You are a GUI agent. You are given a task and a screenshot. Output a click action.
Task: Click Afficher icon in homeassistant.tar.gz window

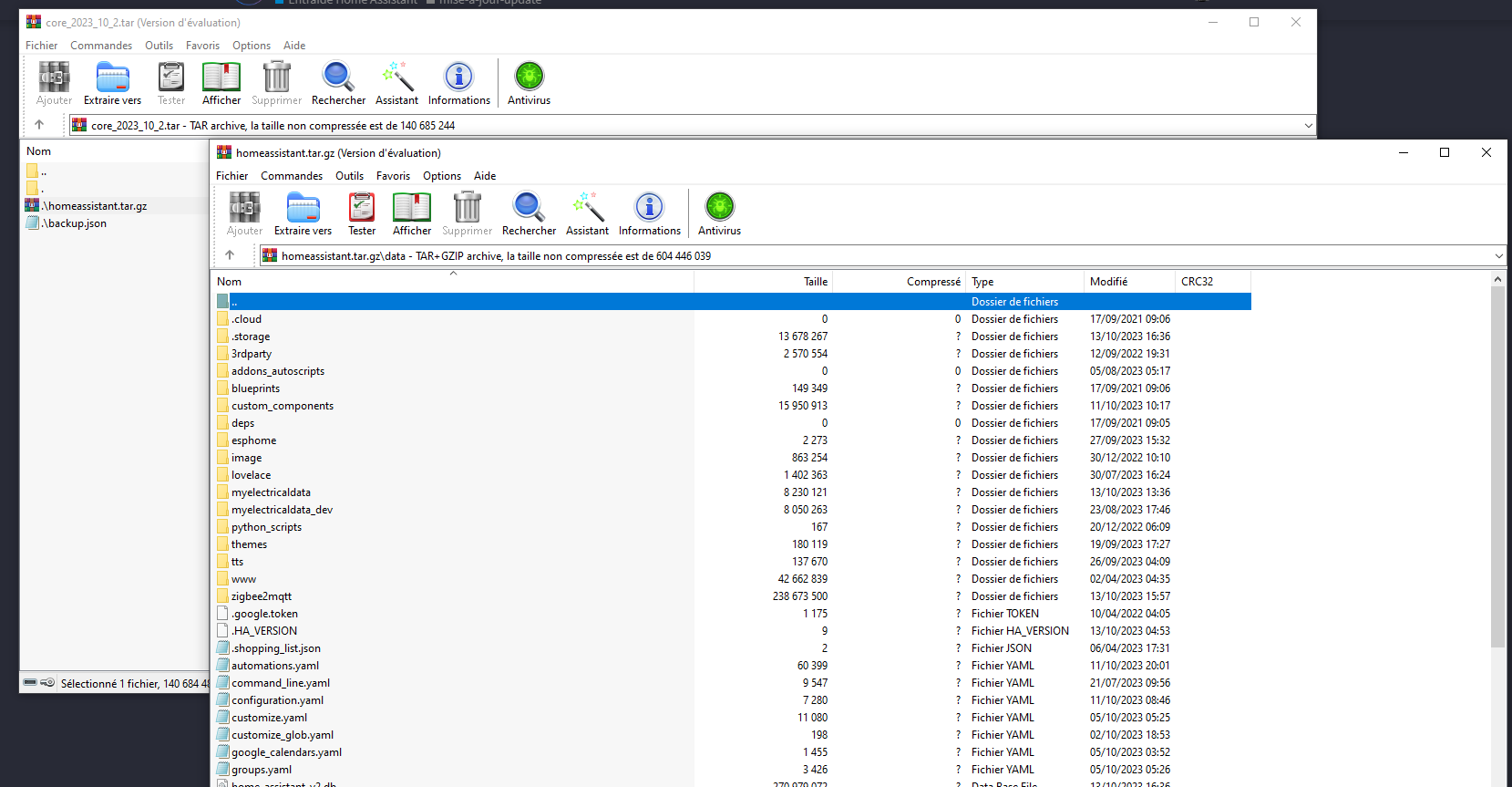pyautogui.click(x=412, y=207)
